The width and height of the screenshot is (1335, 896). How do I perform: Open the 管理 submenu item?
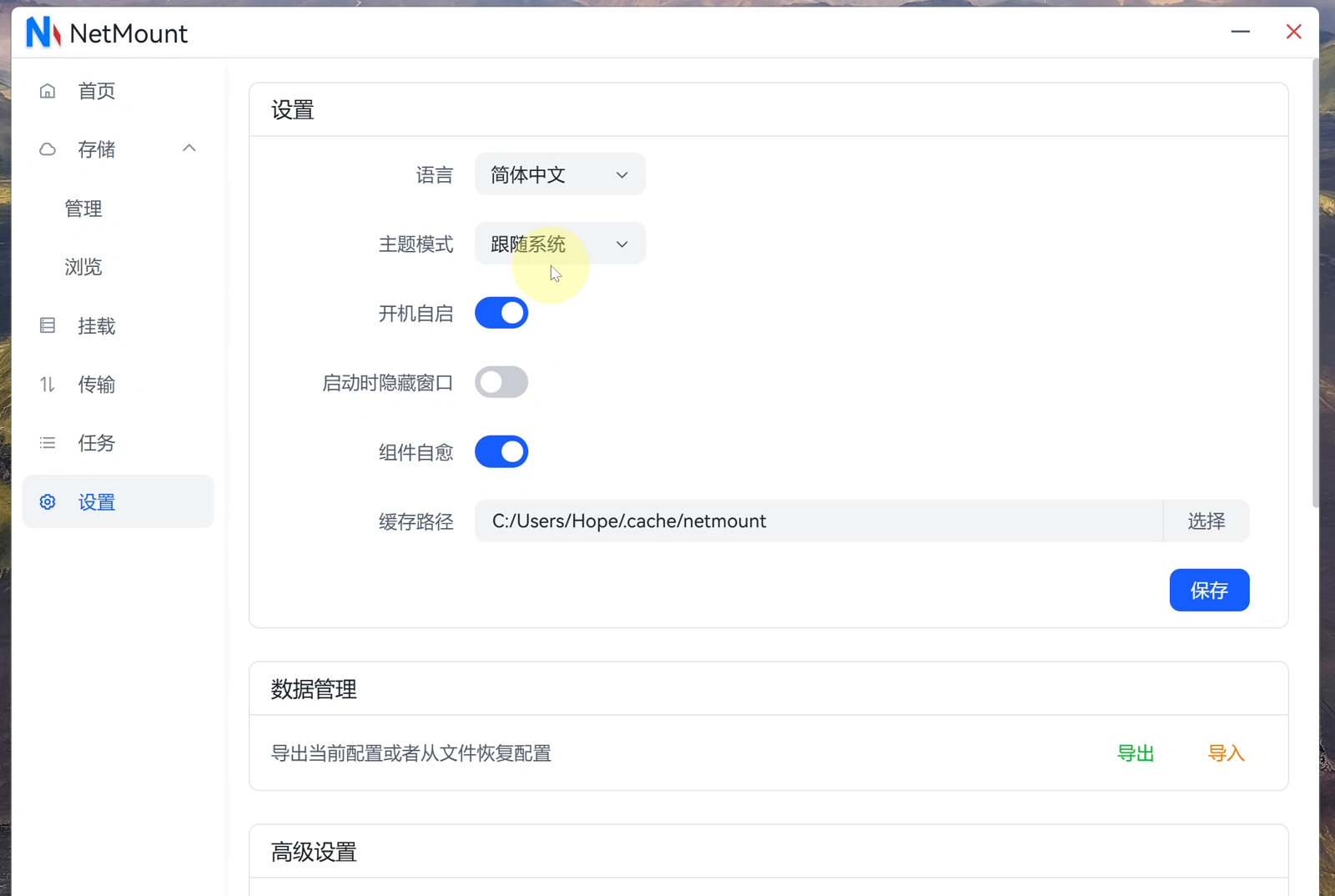(x=118, y=209)
